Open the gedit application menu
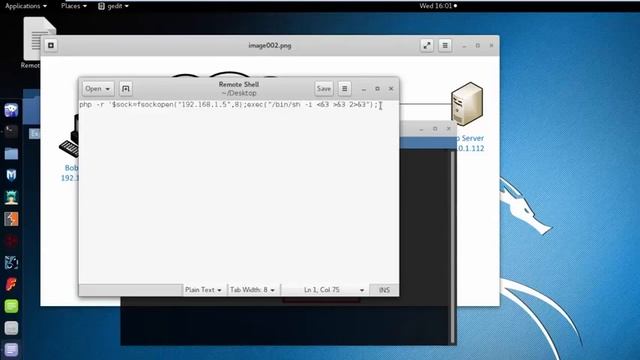Screen dimensions: 640x360 (x=113, y=6)
